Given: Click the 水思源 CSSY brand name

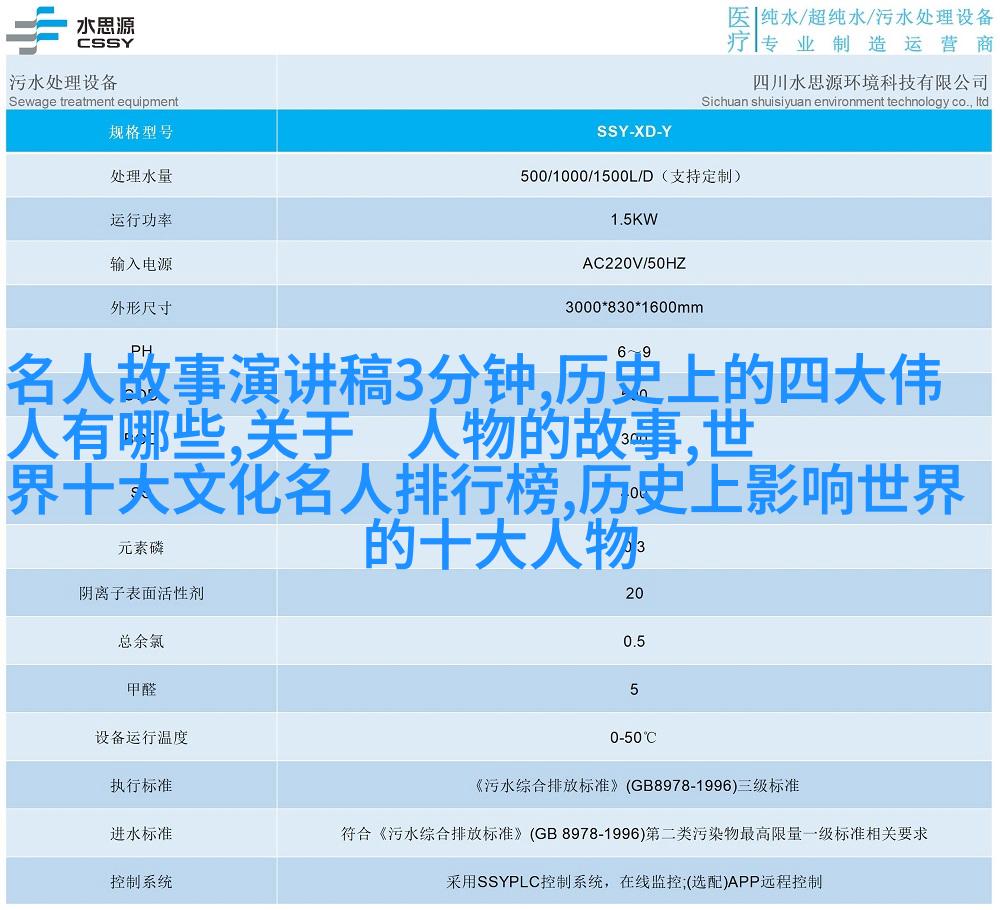Looking at the screenshot, I should point(105,33).
